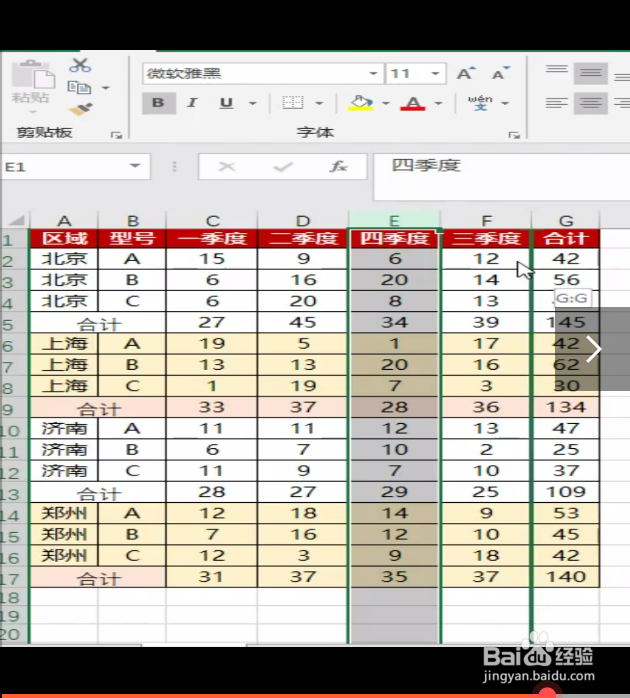The height and width of the screenshot is (698, 630).
Task: Open the Copy options dropdown arrow
Action: pos(106,88)
